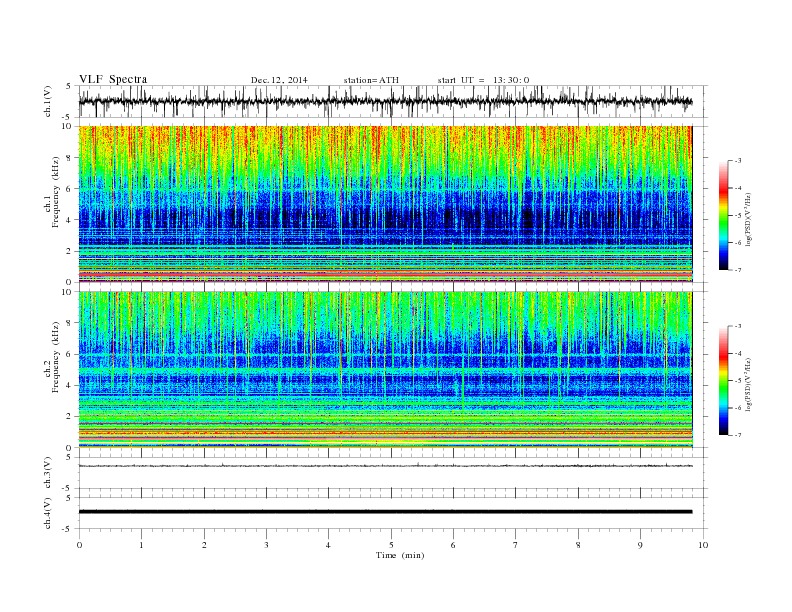Click time axis tick label '4'
Screen dimensions: 792x612
click(x=329, y=545)
